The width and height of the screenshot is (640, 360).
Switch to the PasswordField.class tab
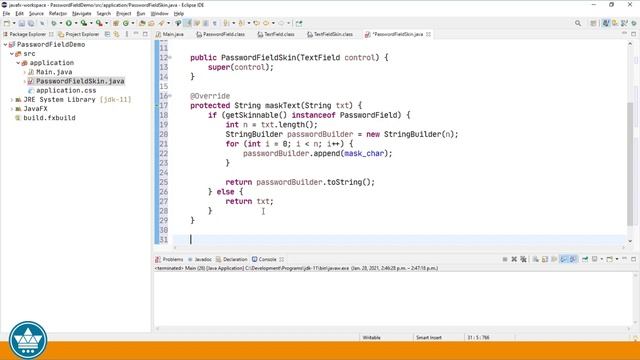tap(220, 34)
